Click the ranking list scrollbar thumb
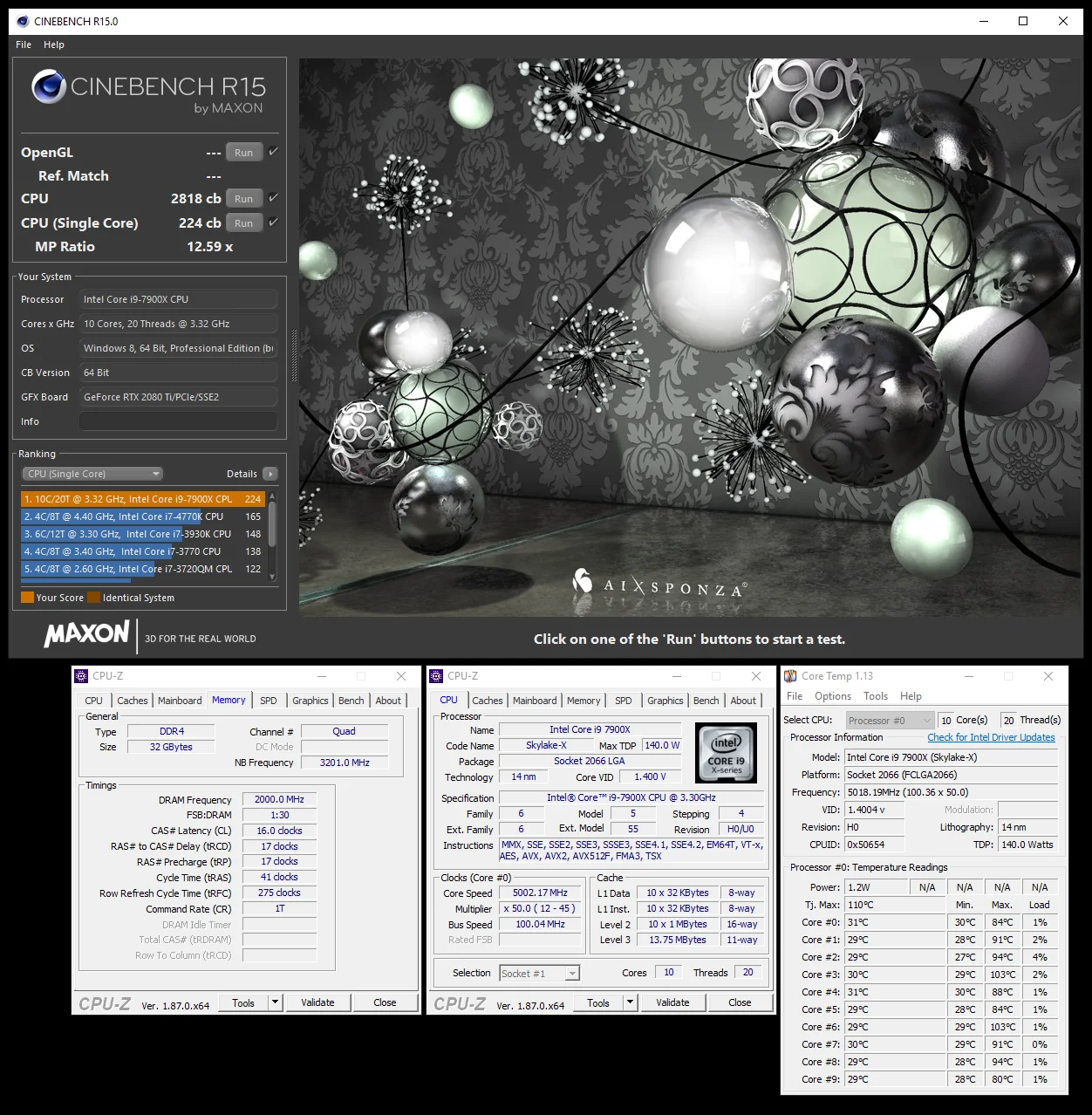The width and height of the screenshot is (1092, 1115). (x=273, y=524)
